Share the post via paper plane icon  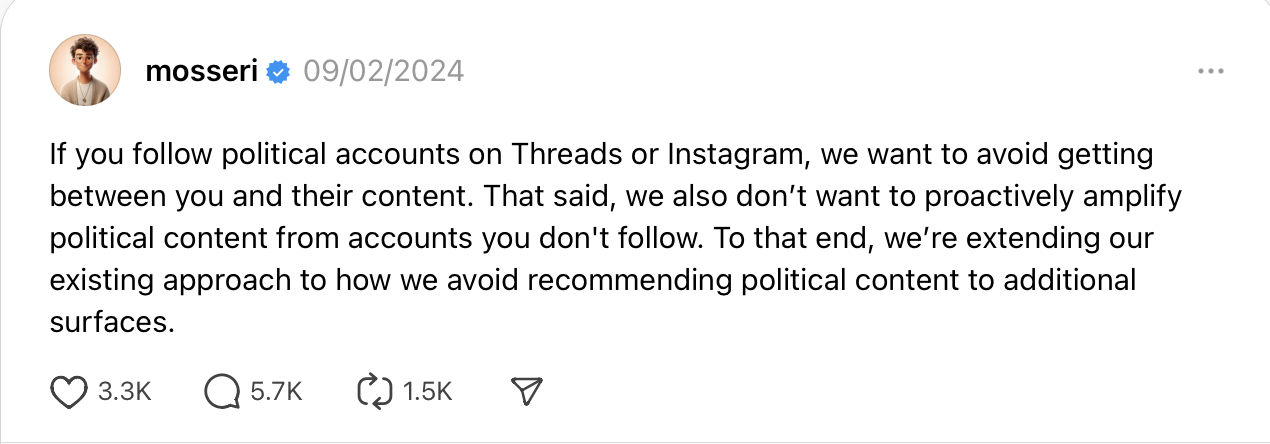click(526, 392)
